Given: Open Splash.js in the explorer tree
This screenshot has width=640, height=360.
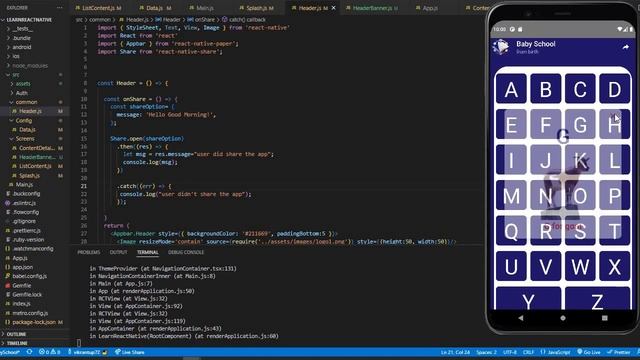Looking at the screenshot, I should [x=29, y=176].
